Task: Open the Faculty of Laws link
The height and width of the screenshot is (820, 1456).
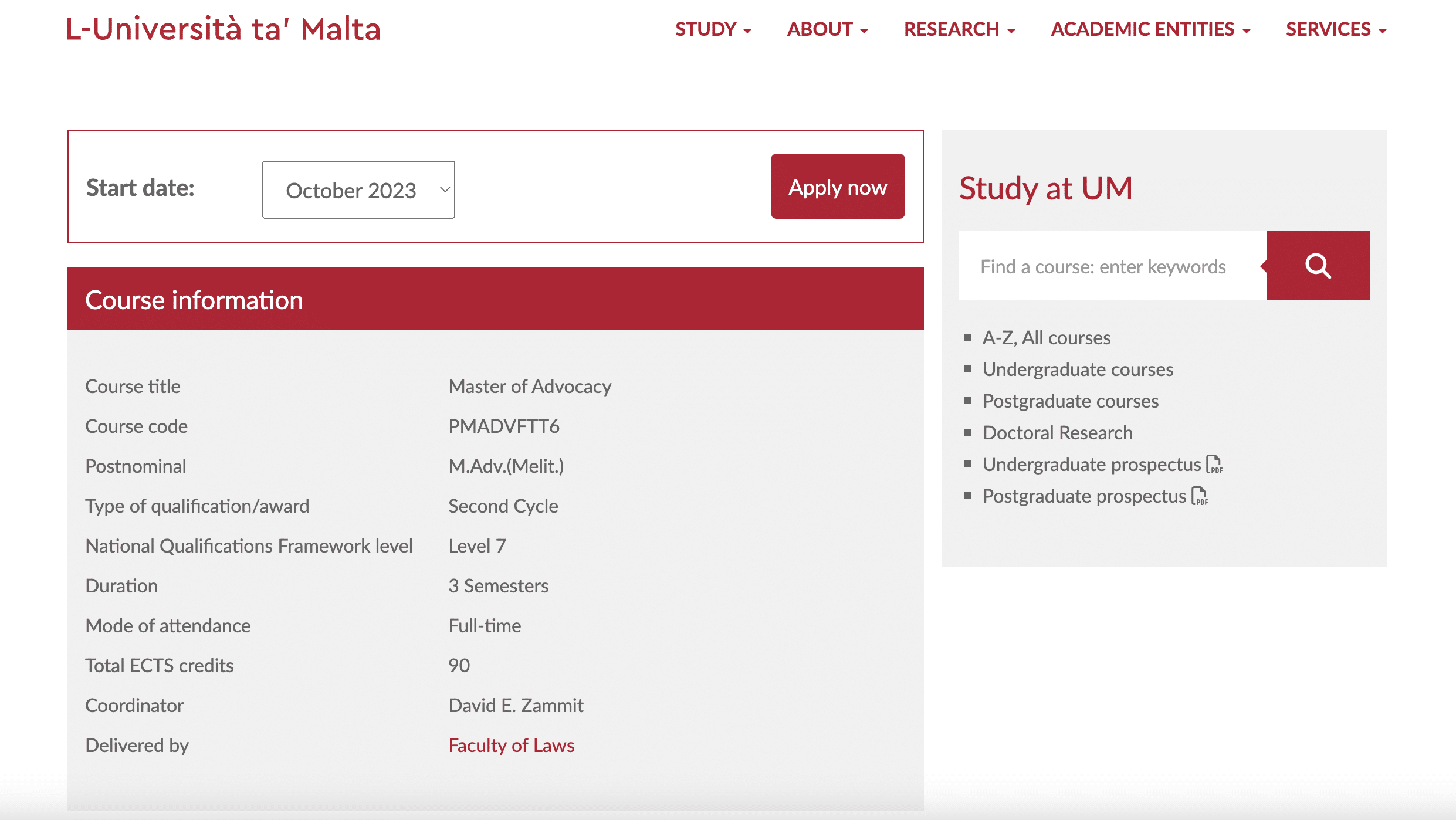Action: (x=511, y=744)
